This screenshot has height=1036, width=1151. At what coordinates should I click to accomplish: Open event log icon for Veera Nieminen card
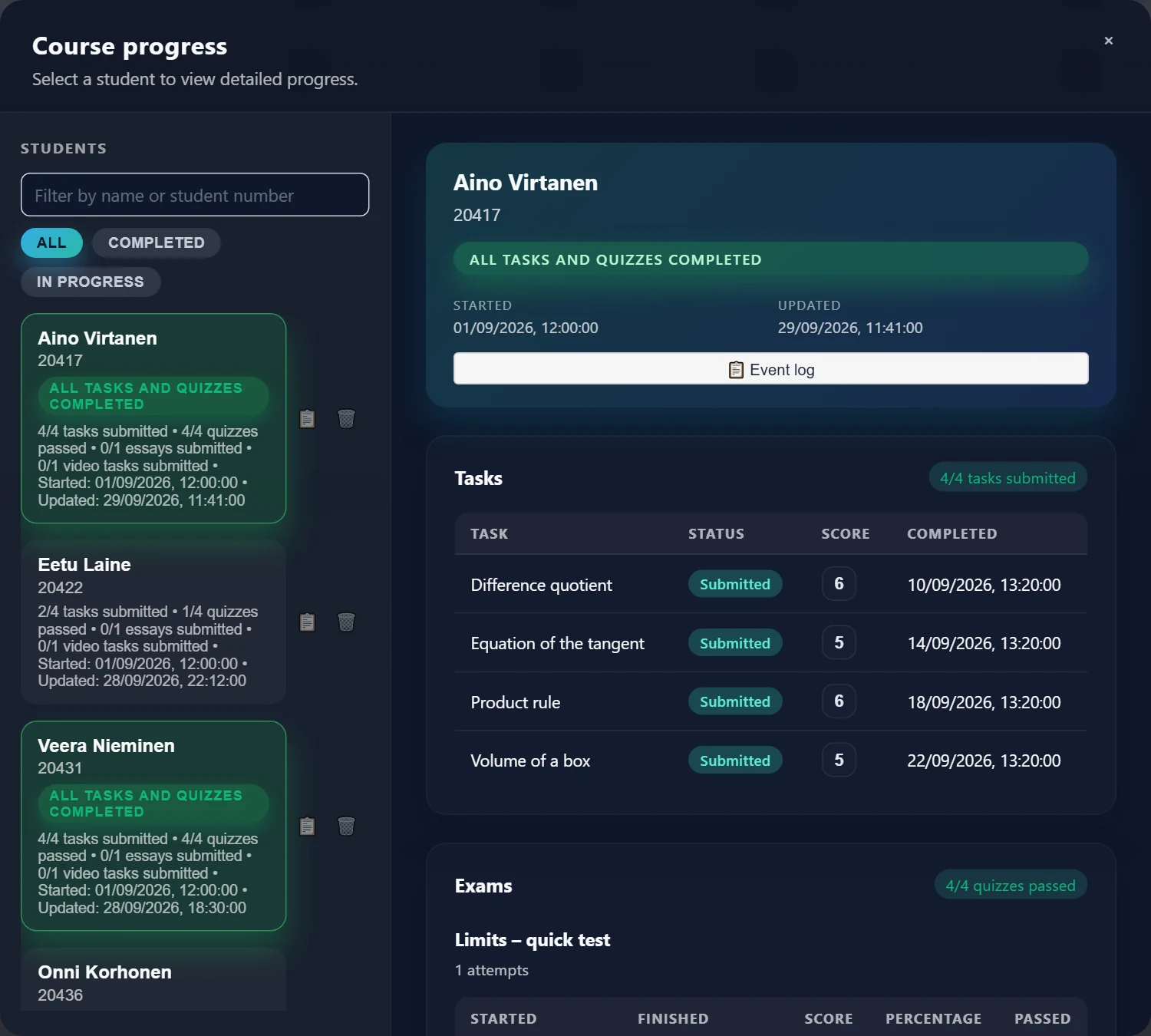point(307,826)
